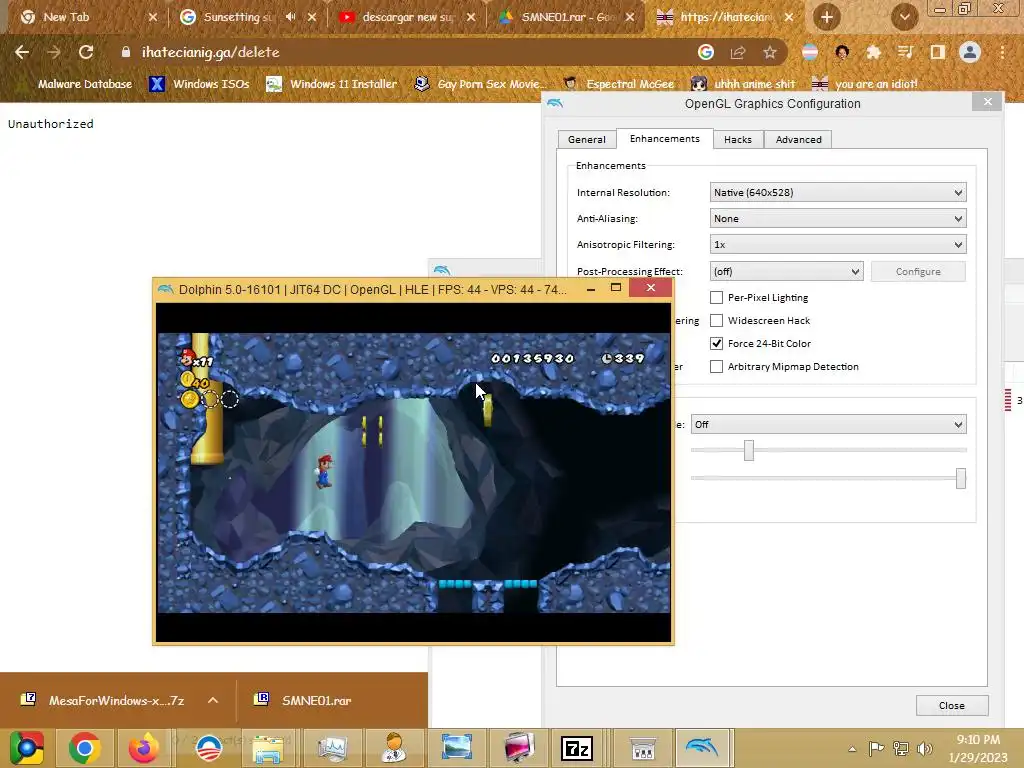Open the MesaForWindows-x...7z download item
Screen dimensions: 1024x768
[x=104, y=700]
